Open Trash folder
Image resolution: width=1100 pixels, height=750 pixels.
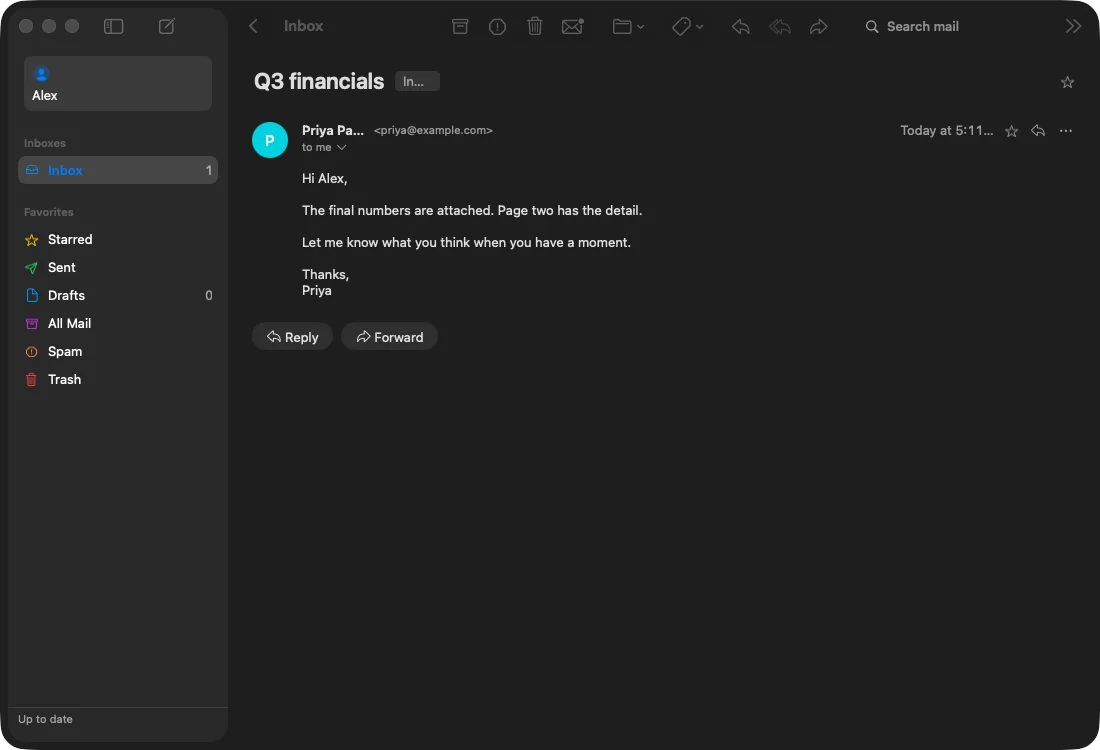[x=118, y=380]
